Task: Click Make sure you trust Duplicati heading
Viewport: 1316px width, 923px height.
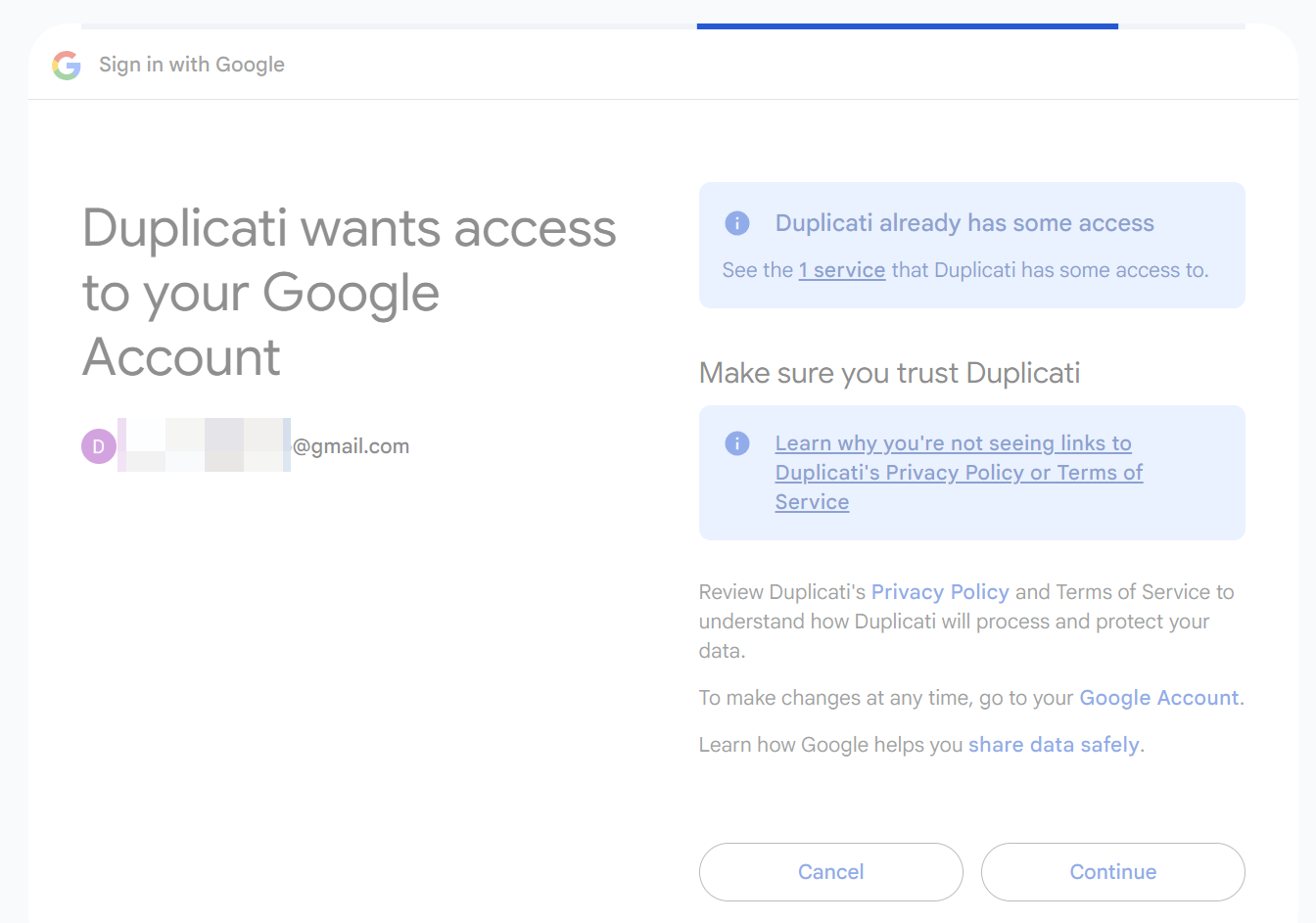Action: 889,373
